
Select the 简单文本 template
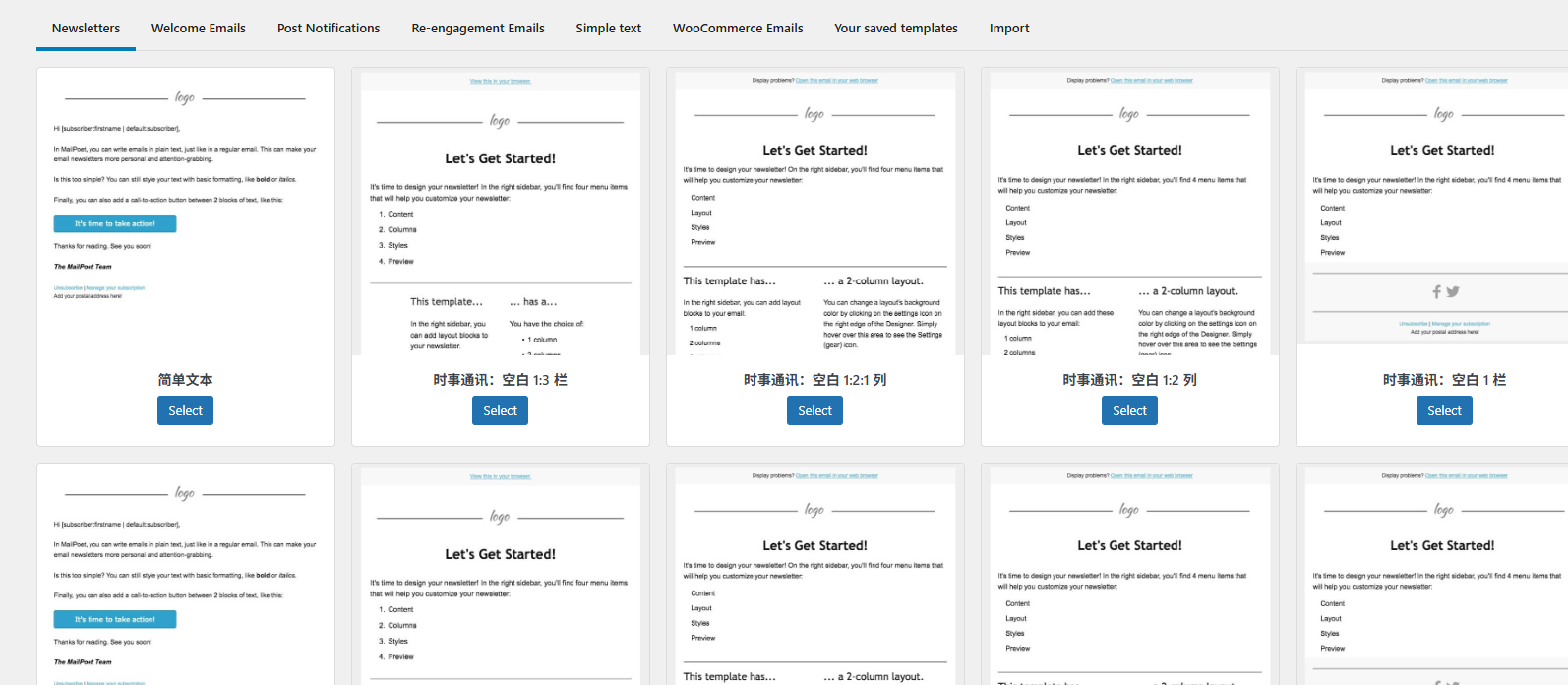click(x=185, y=410)
